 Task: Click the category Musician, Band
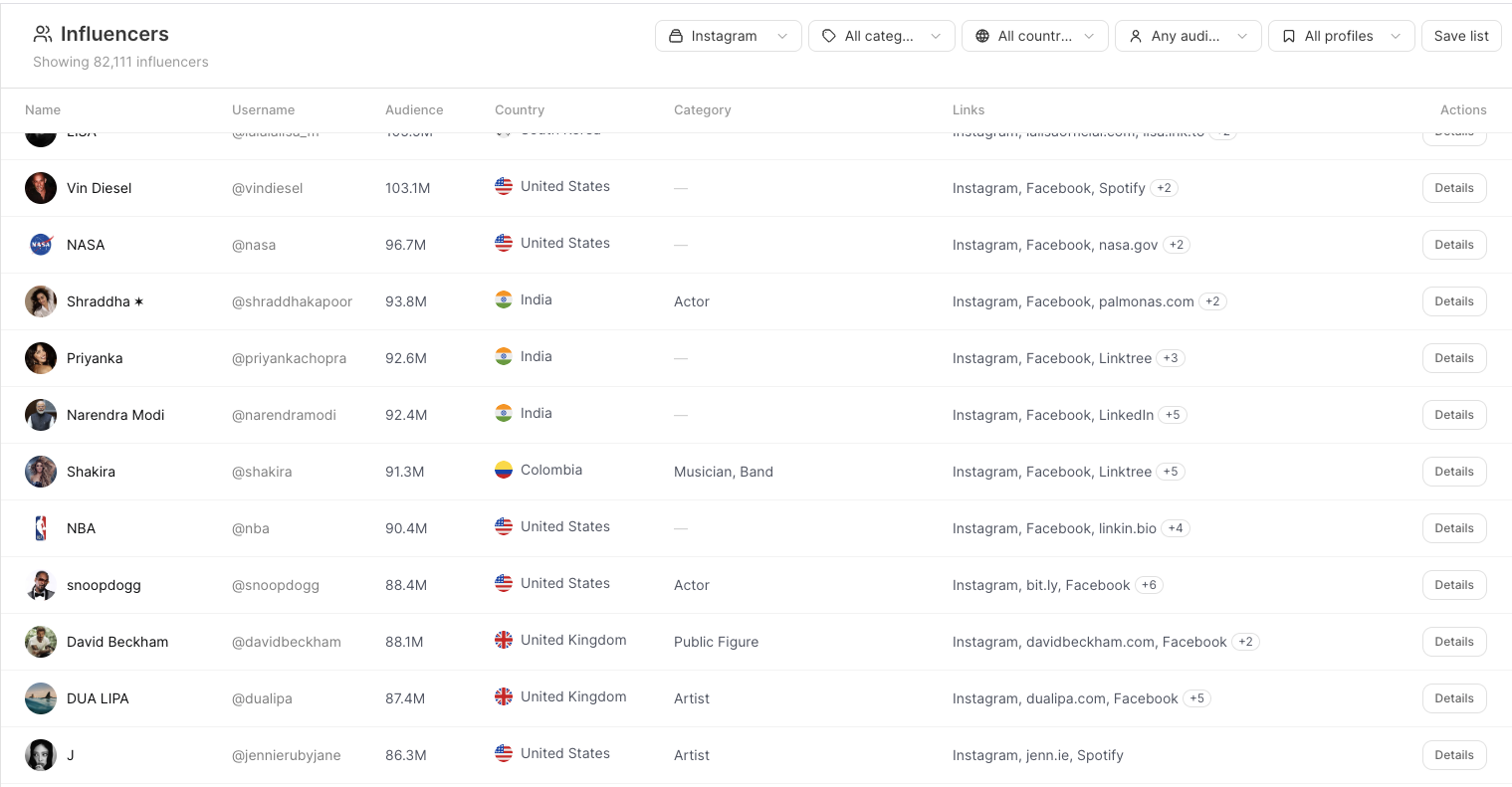point(724,472)
